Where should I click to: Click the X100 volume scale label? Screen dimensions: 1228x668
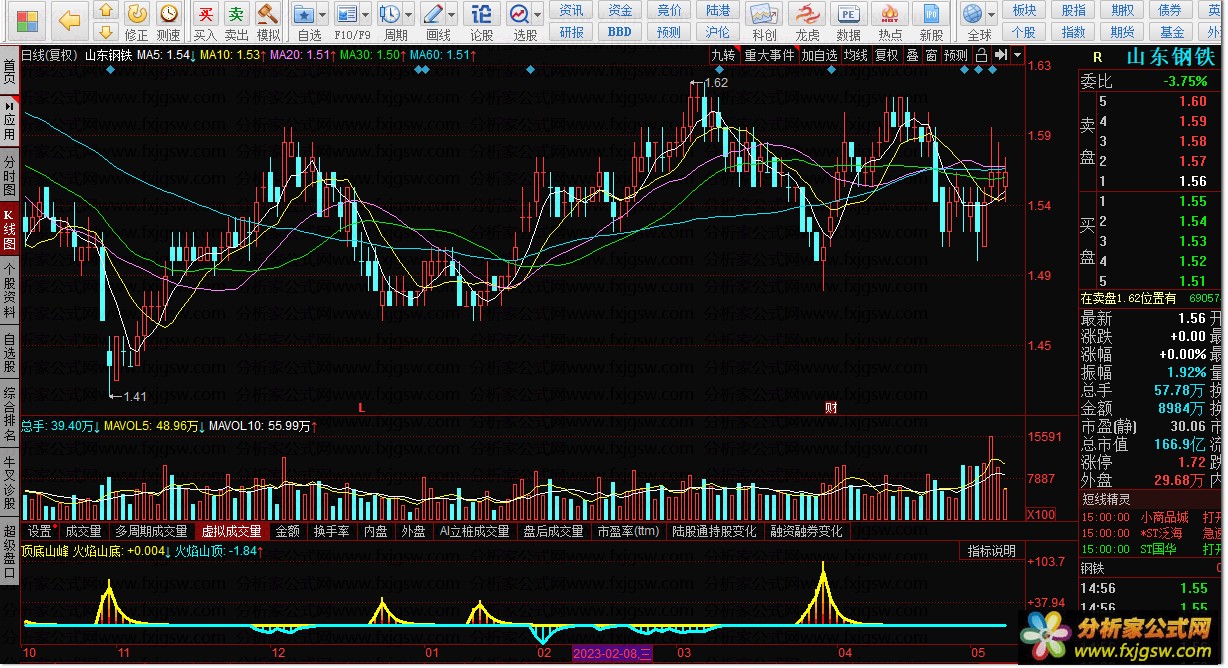(x=1041, y=514)
